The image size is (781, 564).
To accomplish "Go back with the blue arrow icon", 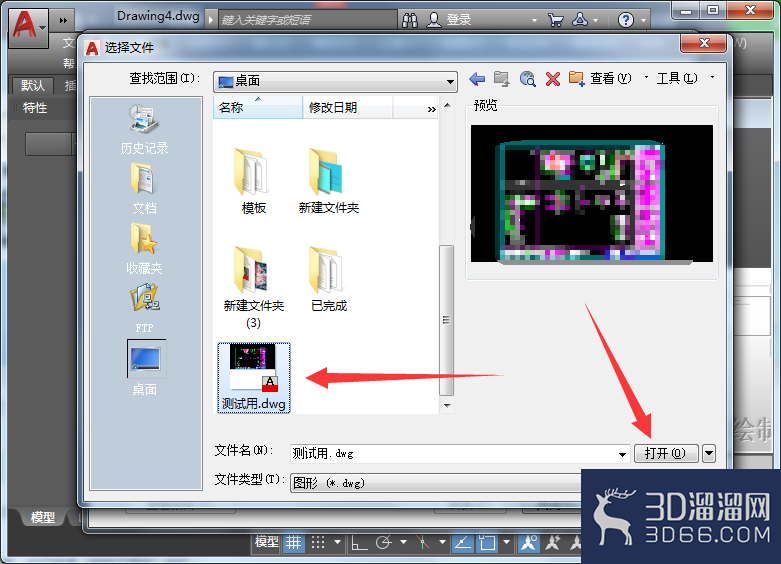I will 477,79.
